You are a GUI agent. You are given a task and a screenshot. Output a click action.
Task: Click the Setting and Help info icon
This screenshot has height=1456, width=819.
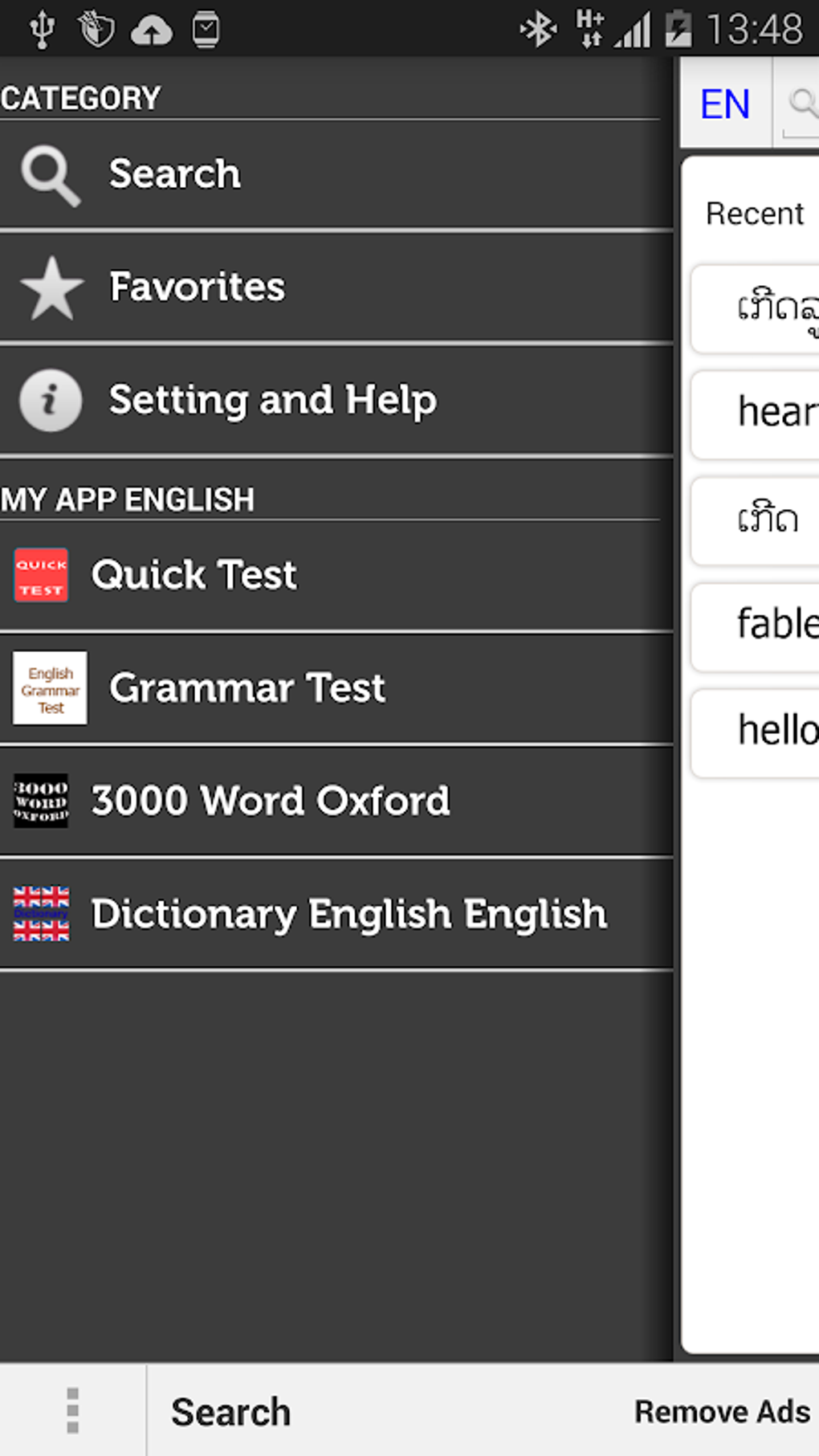pos(51,400)
